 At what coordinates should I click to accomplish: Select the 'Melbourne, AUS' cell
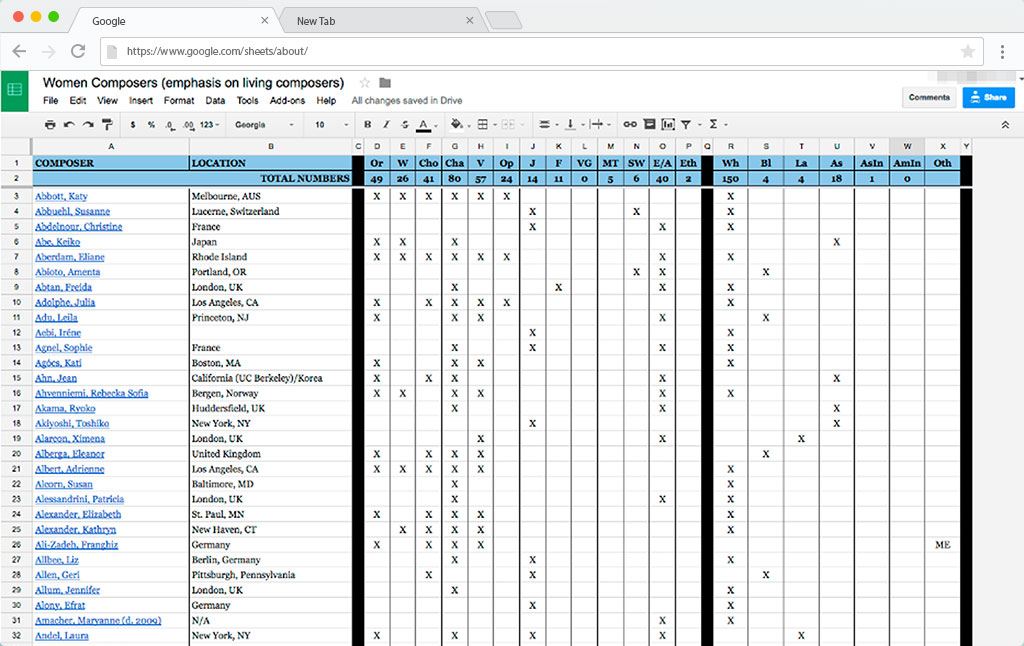pos(270,196)
